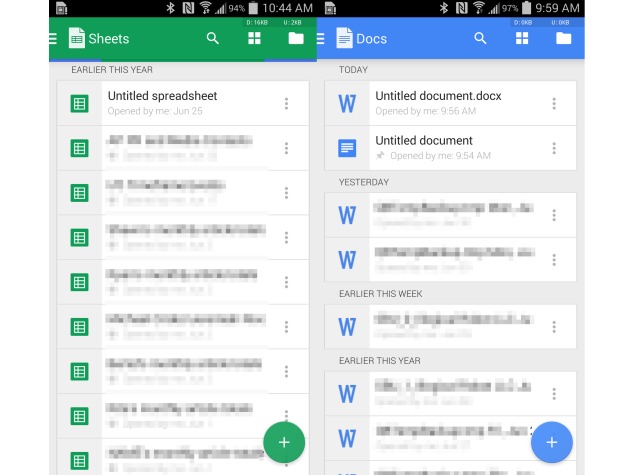635x475 pixels.
Task: Tap the Yesterday section header
Action: coord(364,182)
